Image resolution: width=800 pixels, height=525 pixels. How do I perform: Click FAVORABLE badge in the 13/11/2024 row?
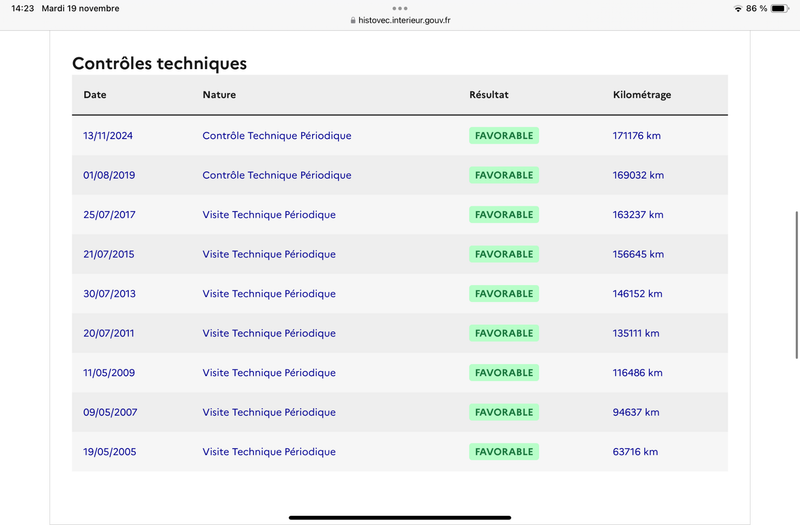pos(504,136)
